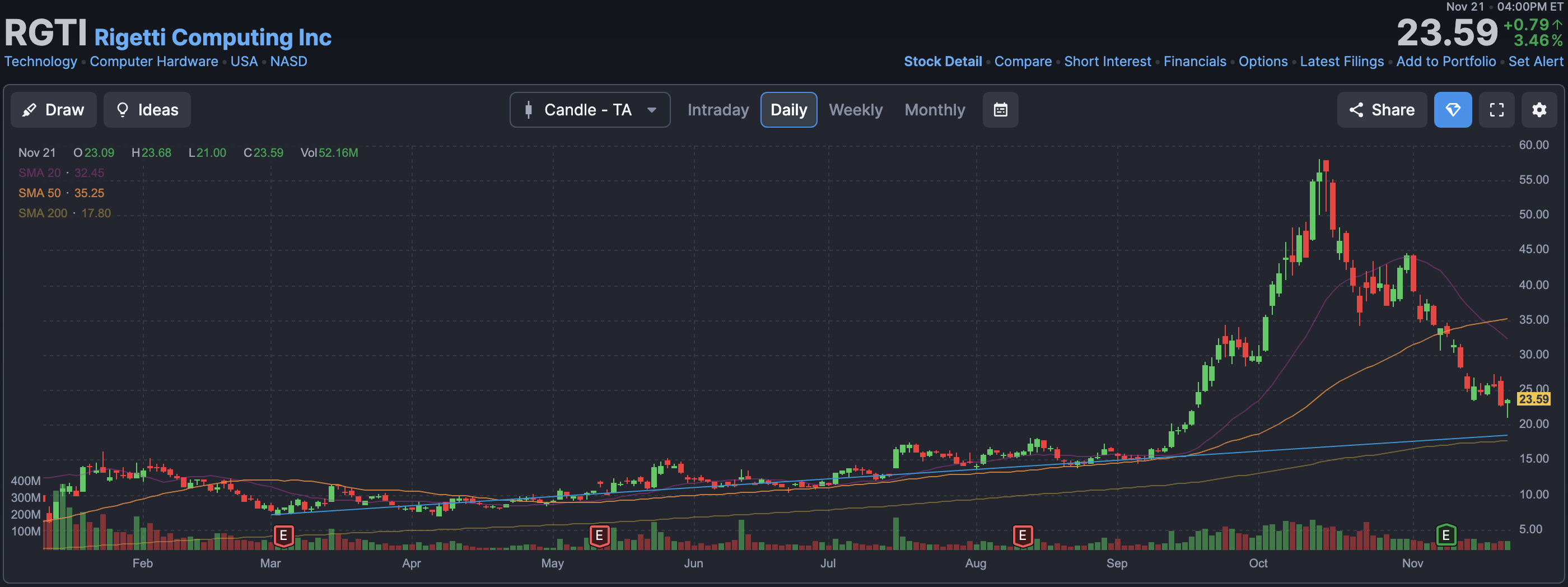Open the Short Interest link
This screenshot has height=587, width=1568.
(1107, 62)
